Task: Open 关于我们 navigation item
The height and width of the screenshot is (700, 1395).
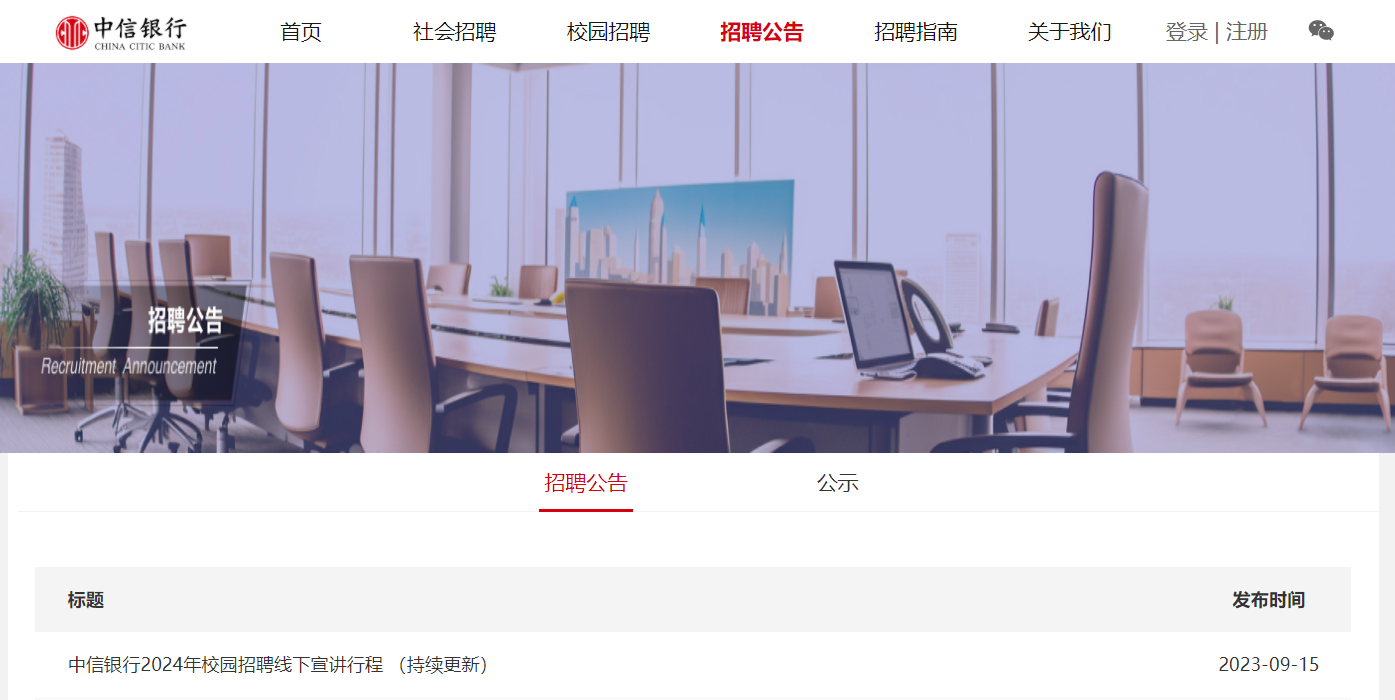Action: (1070, 32)
